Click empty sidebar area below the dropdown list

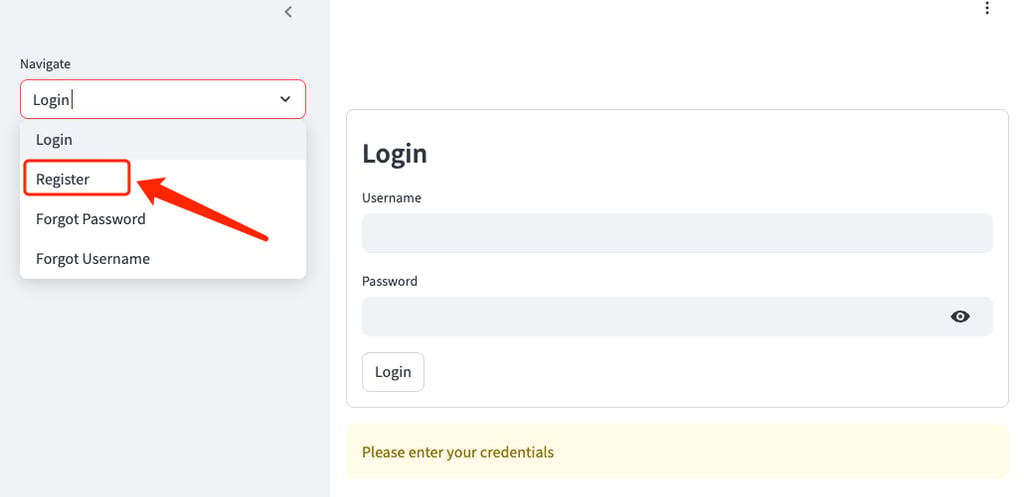tap(163, 392)
